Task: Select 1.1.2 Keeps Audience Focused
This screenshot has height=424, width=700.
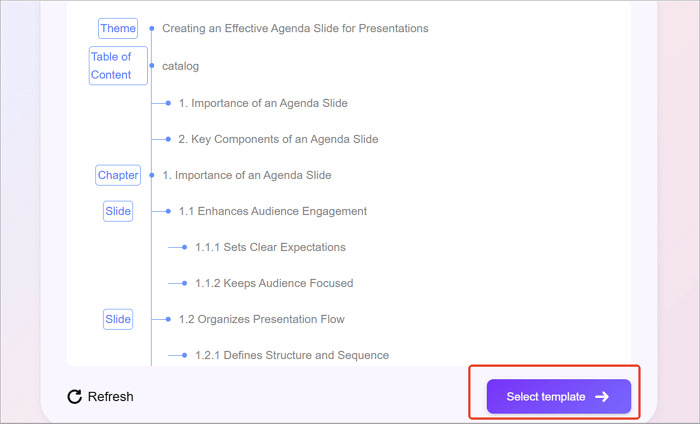Action: 274,283
